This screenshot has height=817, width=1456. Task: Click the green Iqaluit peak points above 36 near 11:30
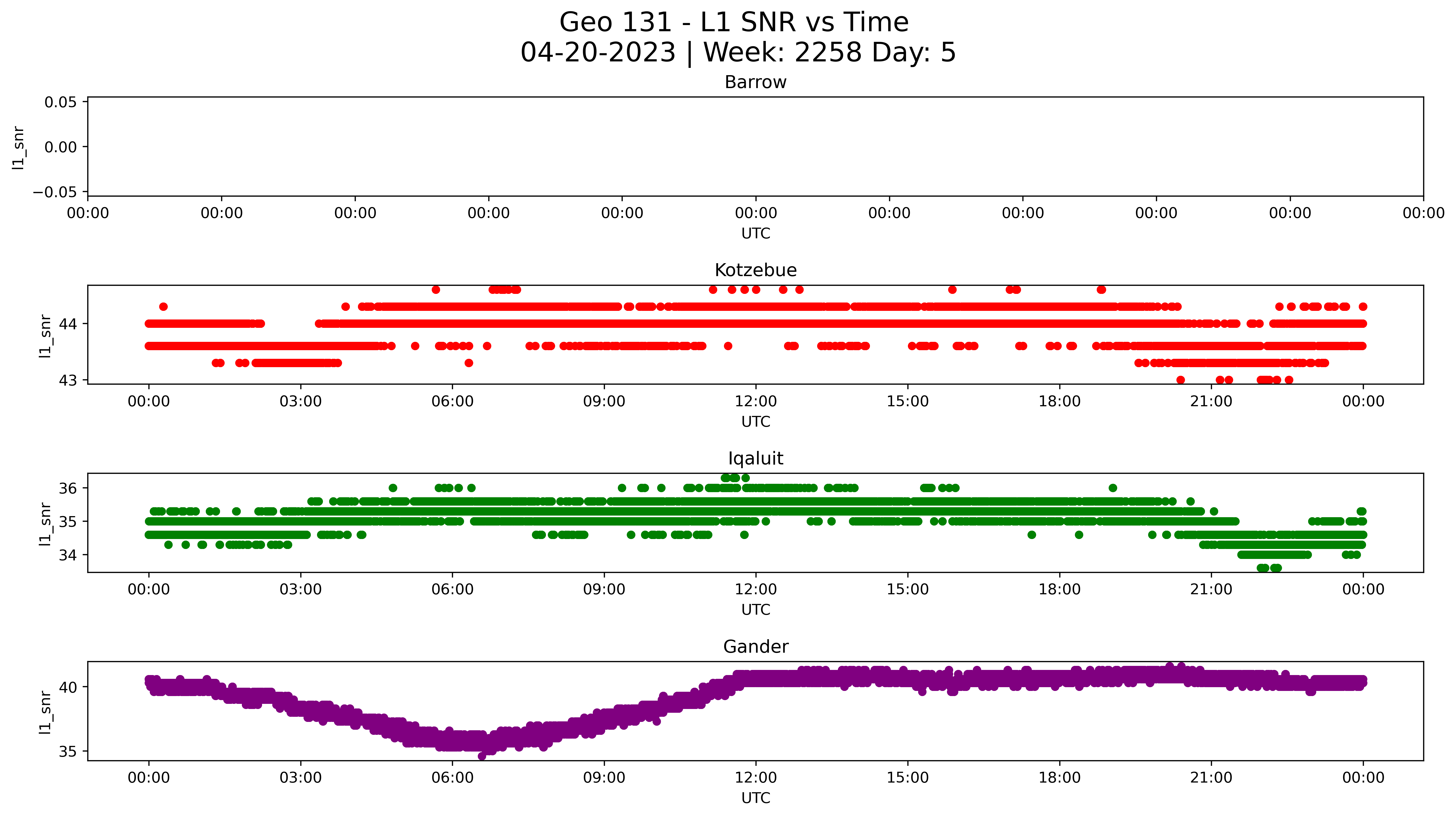735,478
